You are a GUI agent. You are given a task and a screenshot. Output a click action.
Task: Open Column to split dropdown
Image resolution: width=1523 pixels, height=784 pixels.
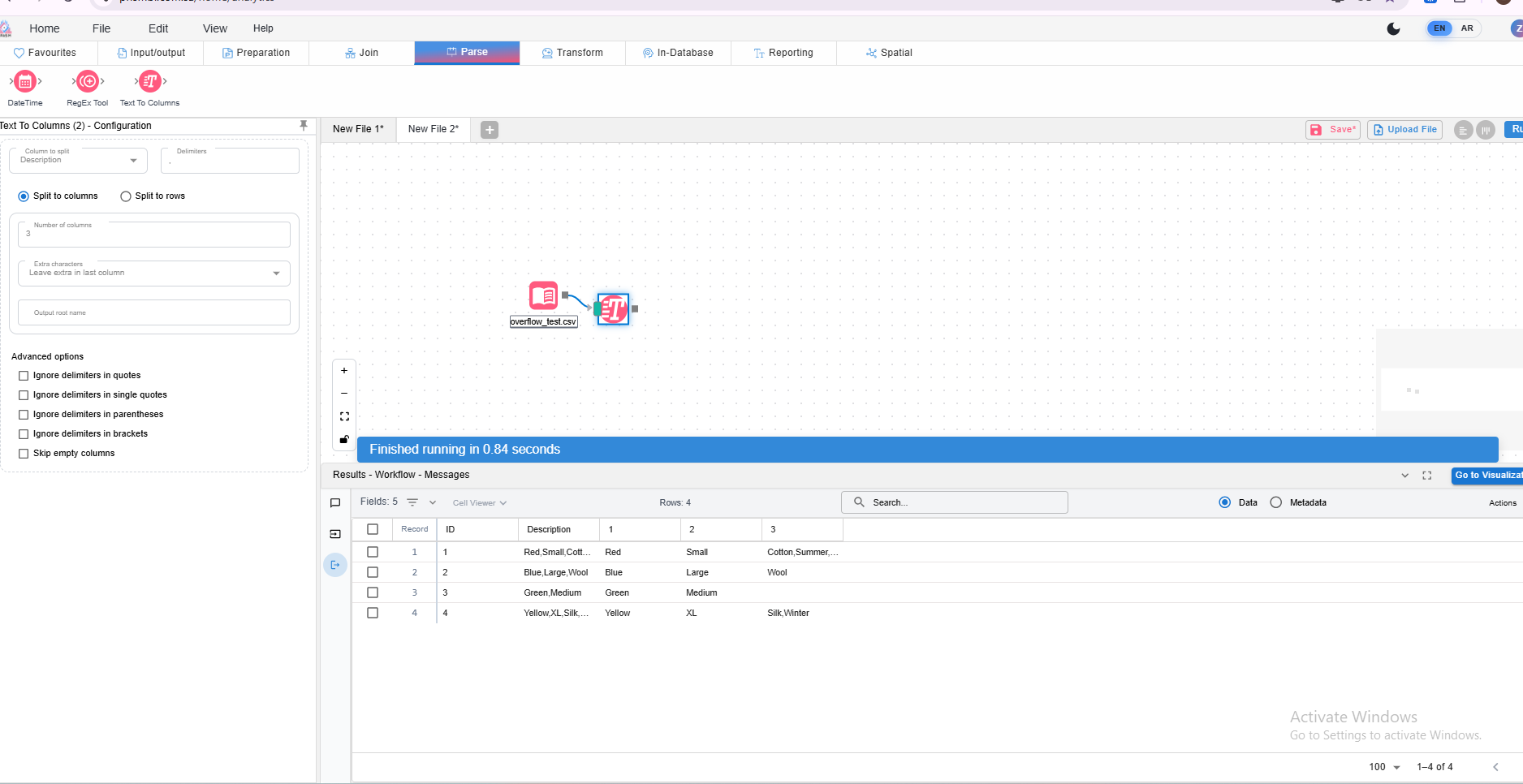pos(78,161)
